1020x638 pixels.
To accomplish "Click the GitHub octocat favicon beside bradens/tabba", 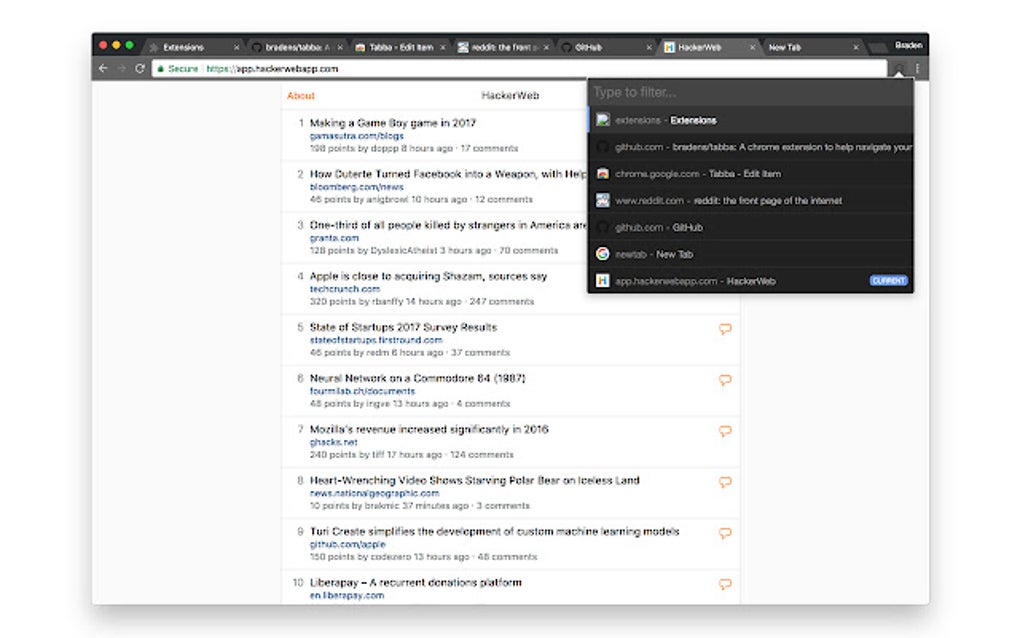I will 603,147.
